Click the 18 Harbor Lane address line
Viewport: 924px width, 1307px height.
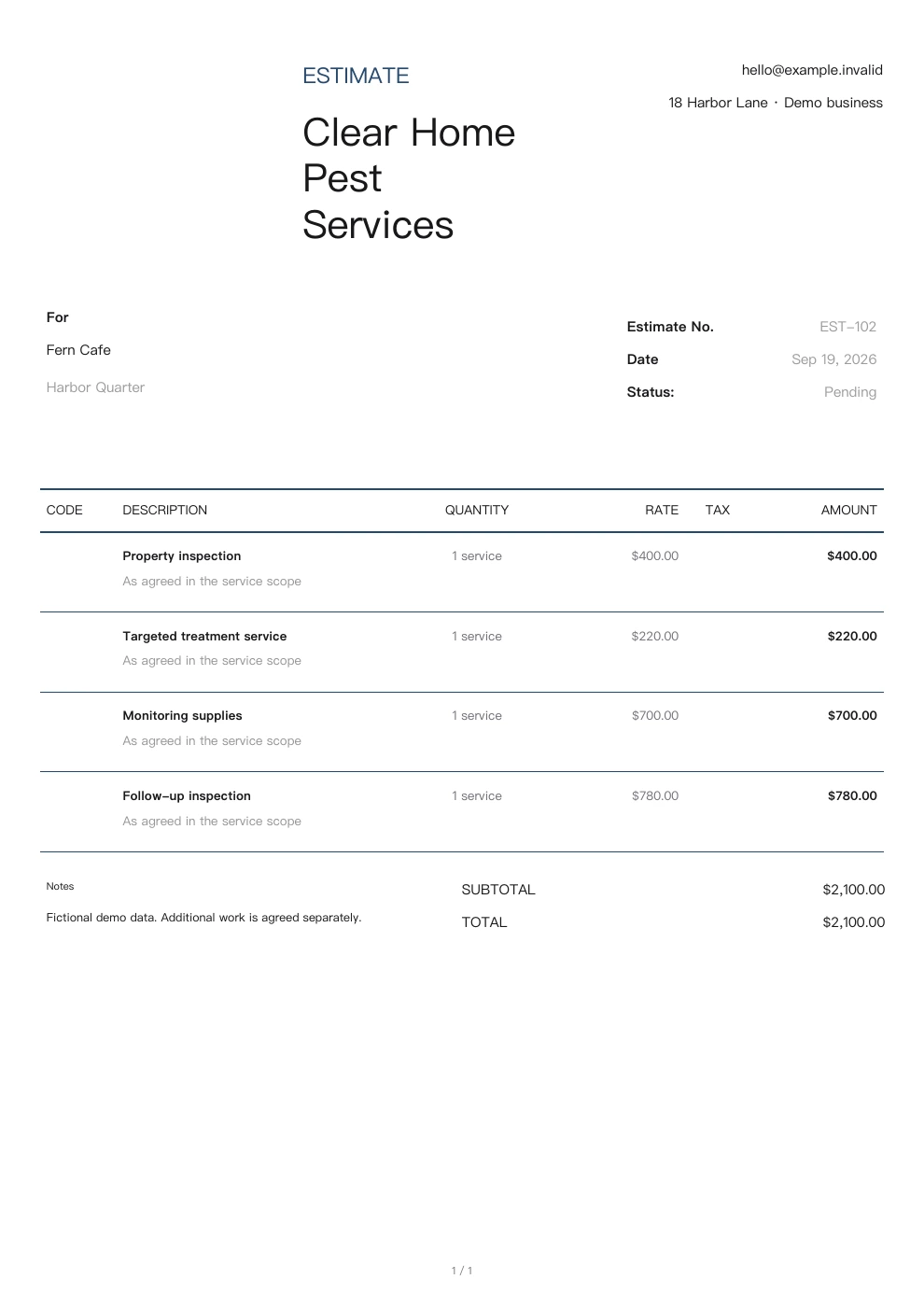click(776, 103)
